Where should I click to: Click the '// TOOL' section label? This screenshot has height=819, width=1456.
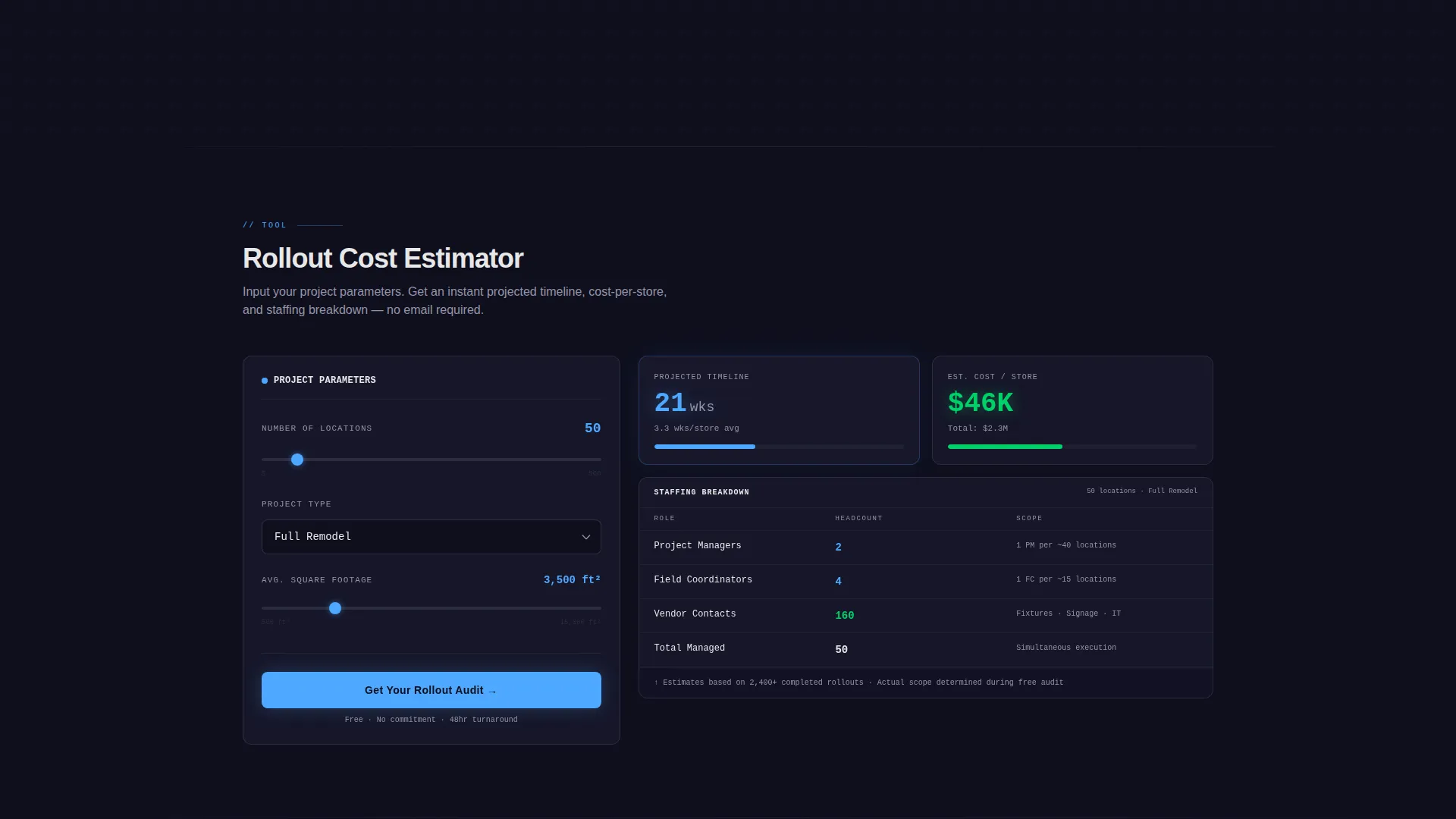click(x=265, y=225)
